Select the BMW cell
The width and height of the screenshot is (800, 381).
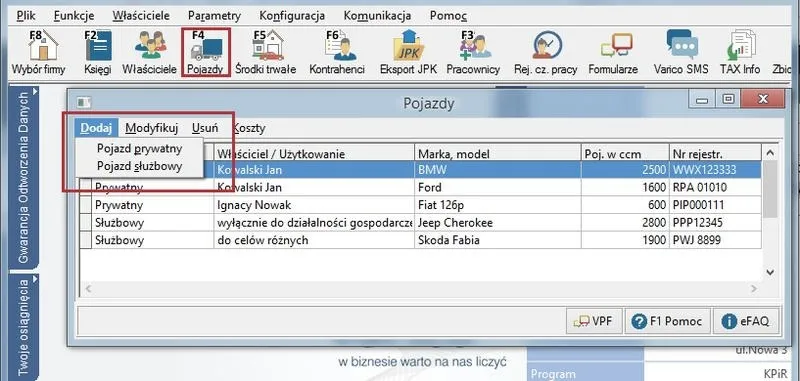[497, 169]
